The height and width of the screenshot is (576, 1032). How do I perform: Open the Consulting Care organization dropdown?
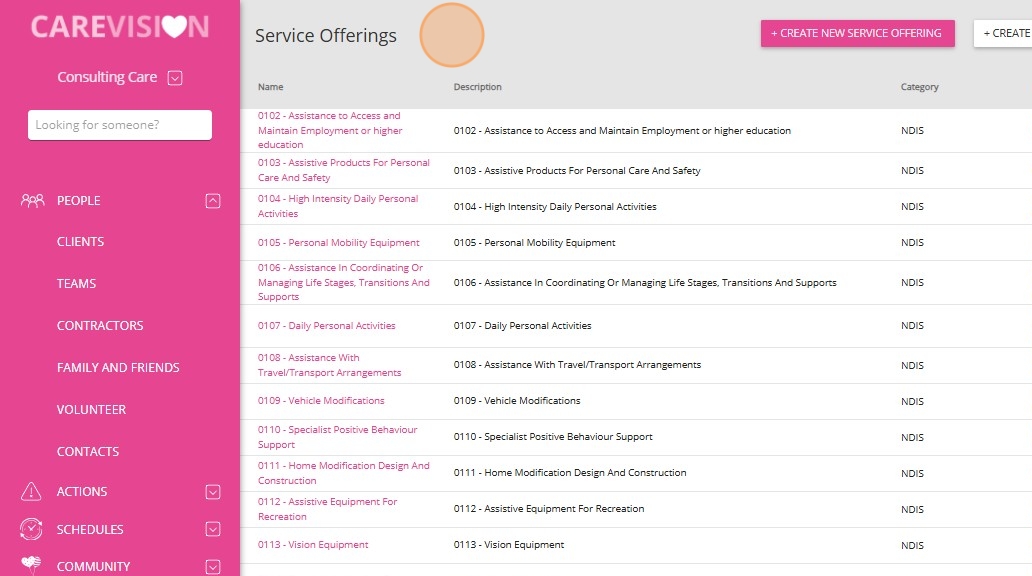(174, 78)
